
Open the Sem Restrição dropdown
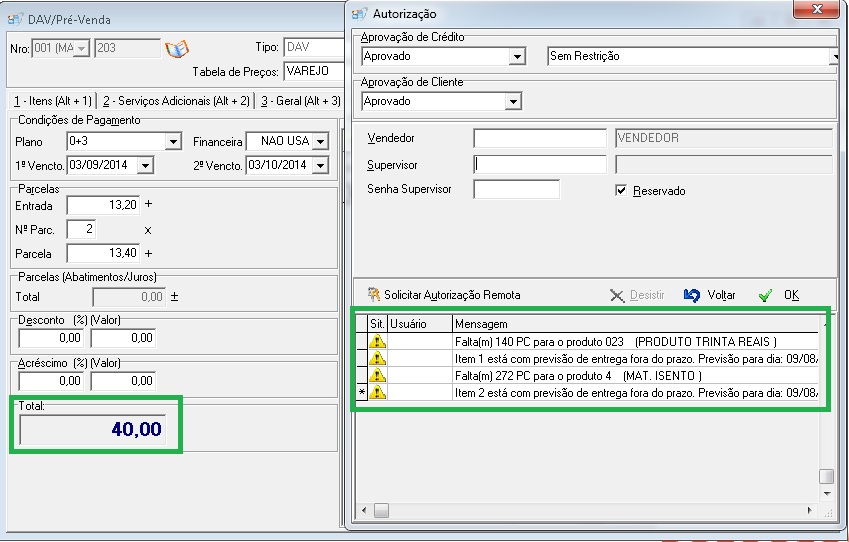(x=835, y=56)
